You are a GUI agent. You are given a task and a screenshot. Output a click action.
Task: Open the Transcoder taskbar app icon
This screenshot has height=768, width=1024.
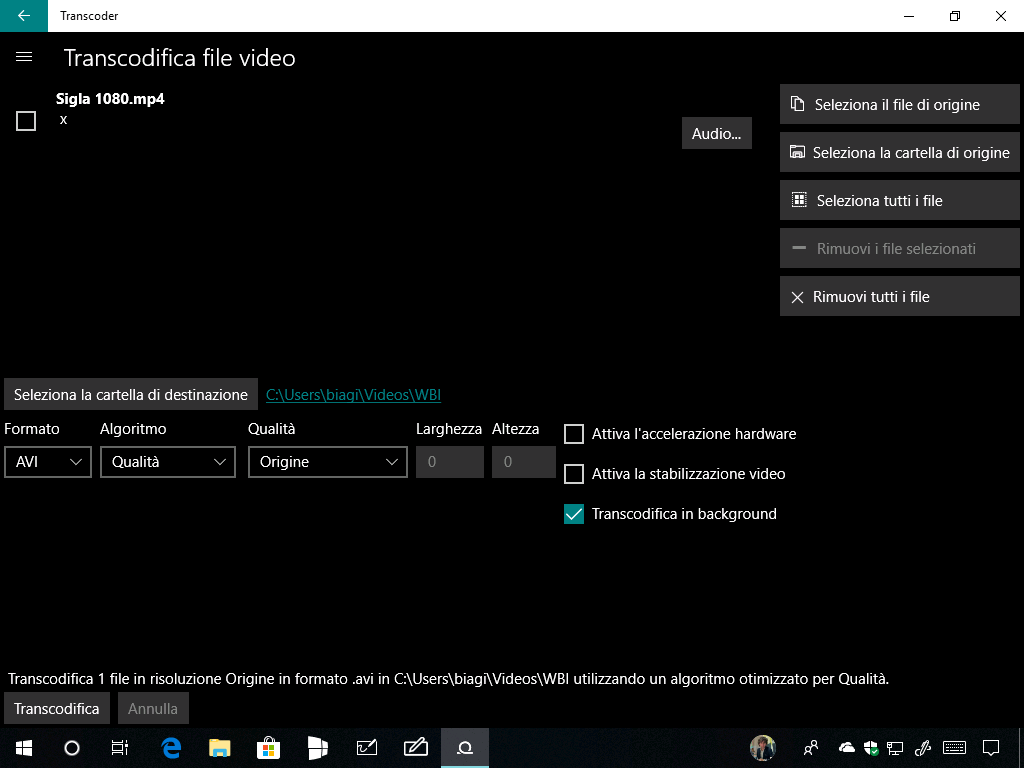point(464,748)
